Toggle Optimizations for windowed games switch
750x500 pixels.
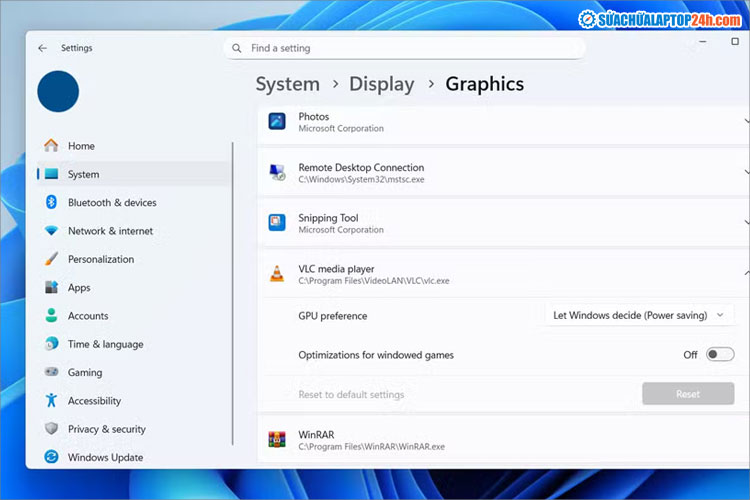point(719,354)
